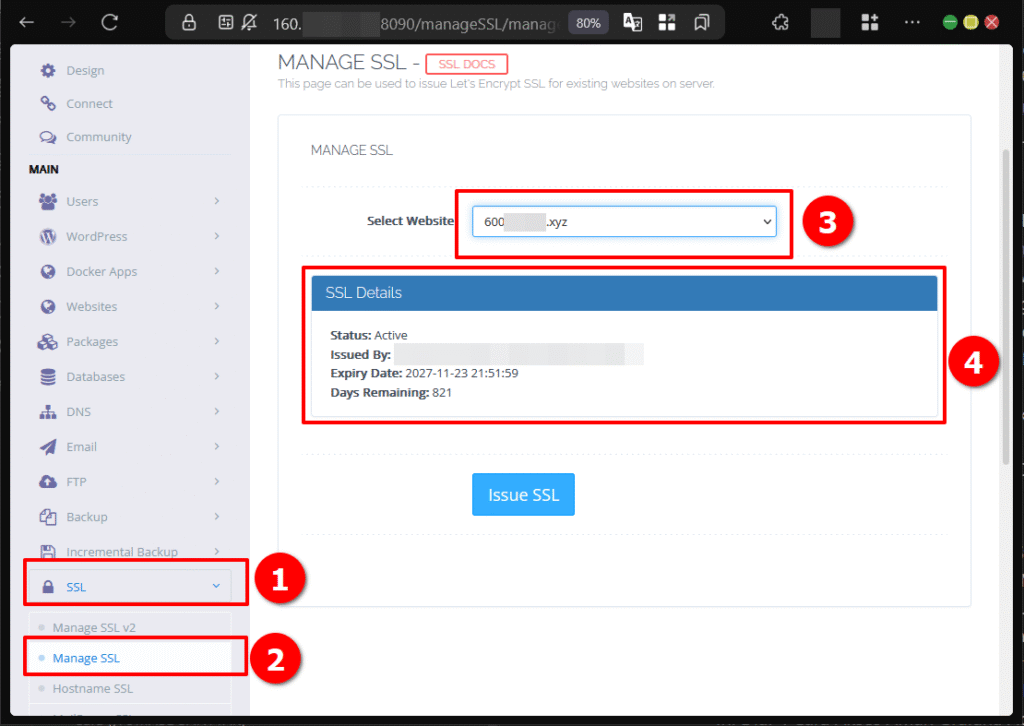Click the SSL padlock icon

click(49, 586)
